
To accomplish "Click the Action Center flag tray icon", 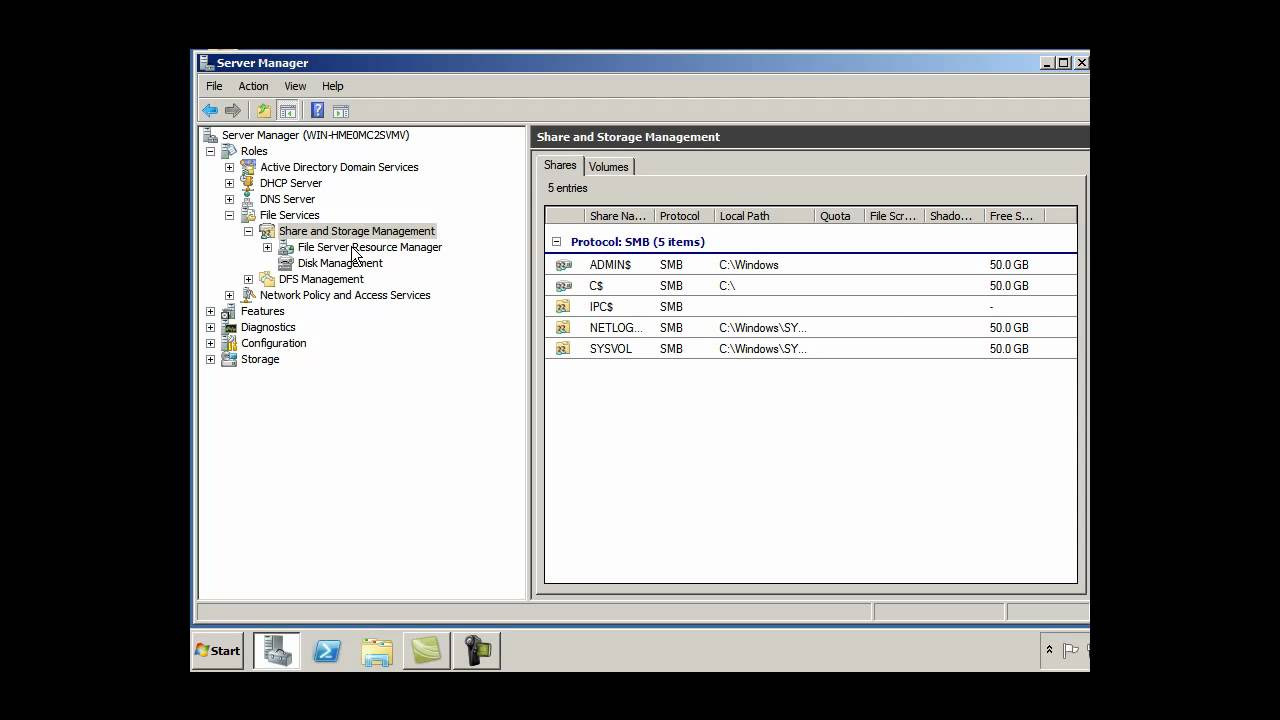I will tap(1070, 650).
